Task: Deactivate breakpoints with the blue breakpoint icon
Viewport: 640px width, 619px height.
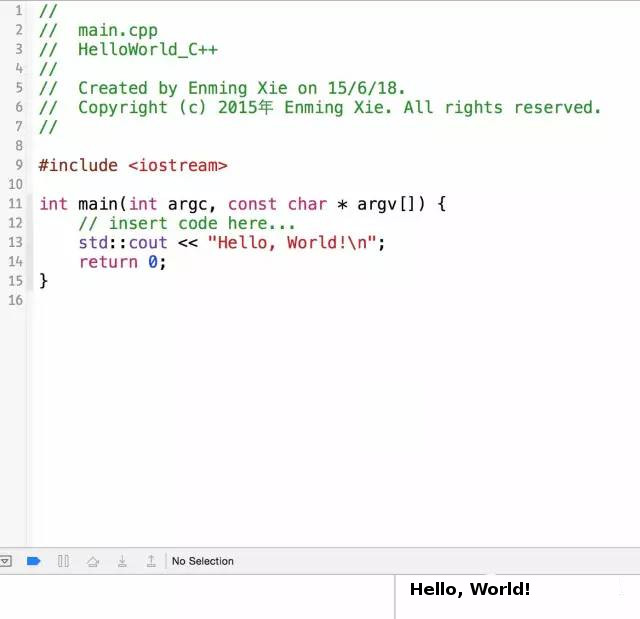Action: pos(33,561)
